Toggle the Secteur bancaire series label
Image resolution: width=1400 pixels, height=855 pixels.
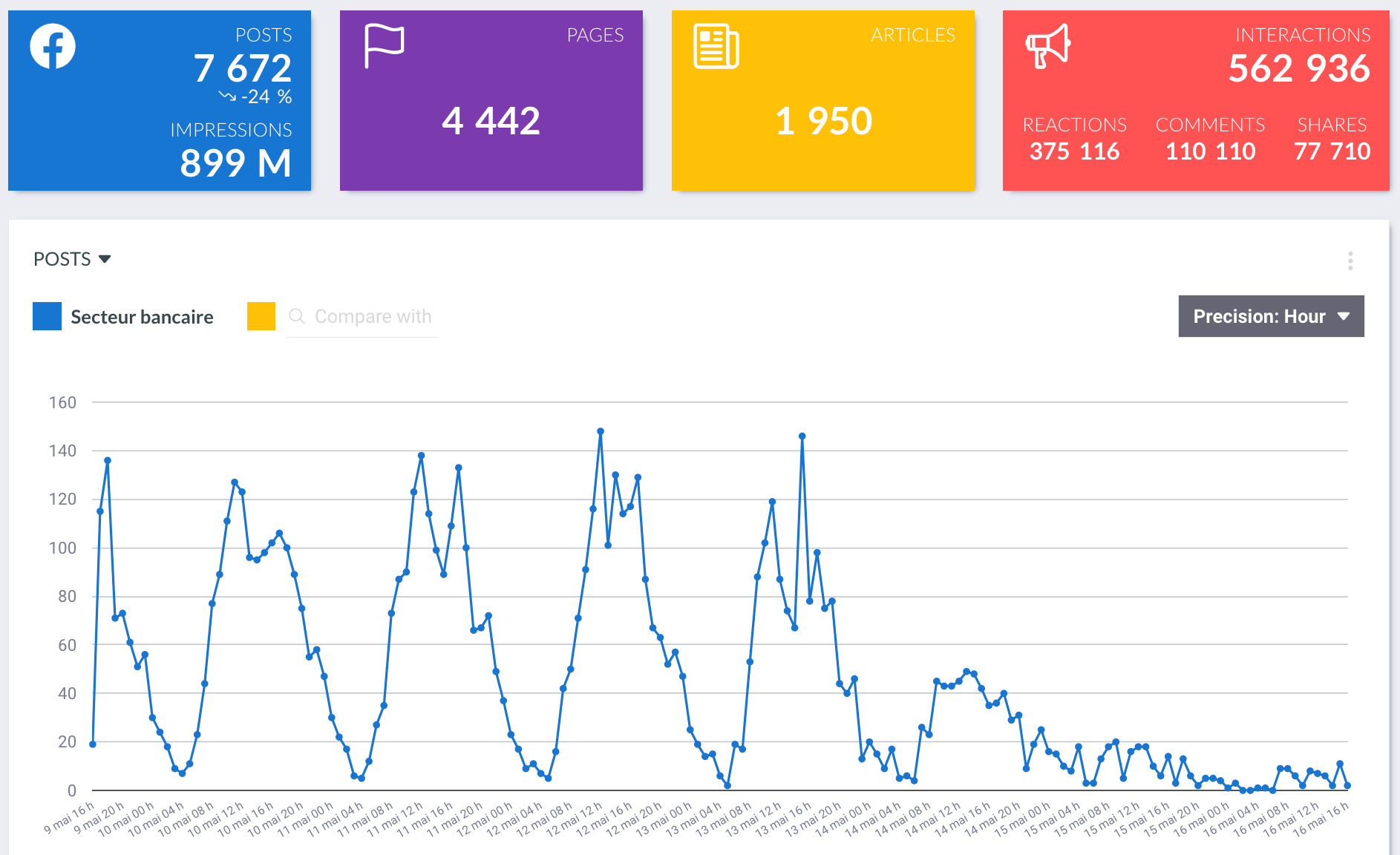(x=142, y=317)
